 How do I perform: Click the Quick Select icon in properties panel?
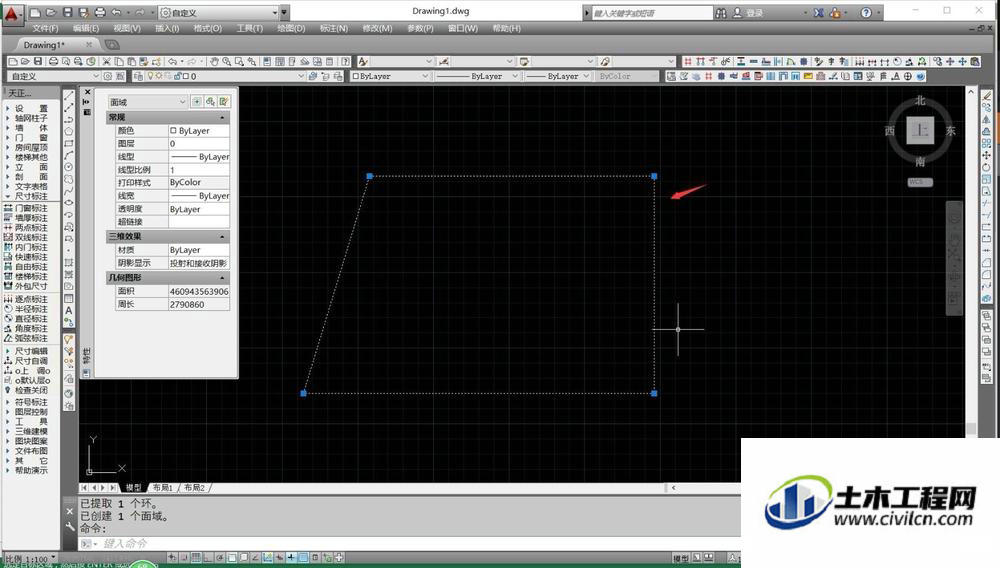click(x=224, y=102)
